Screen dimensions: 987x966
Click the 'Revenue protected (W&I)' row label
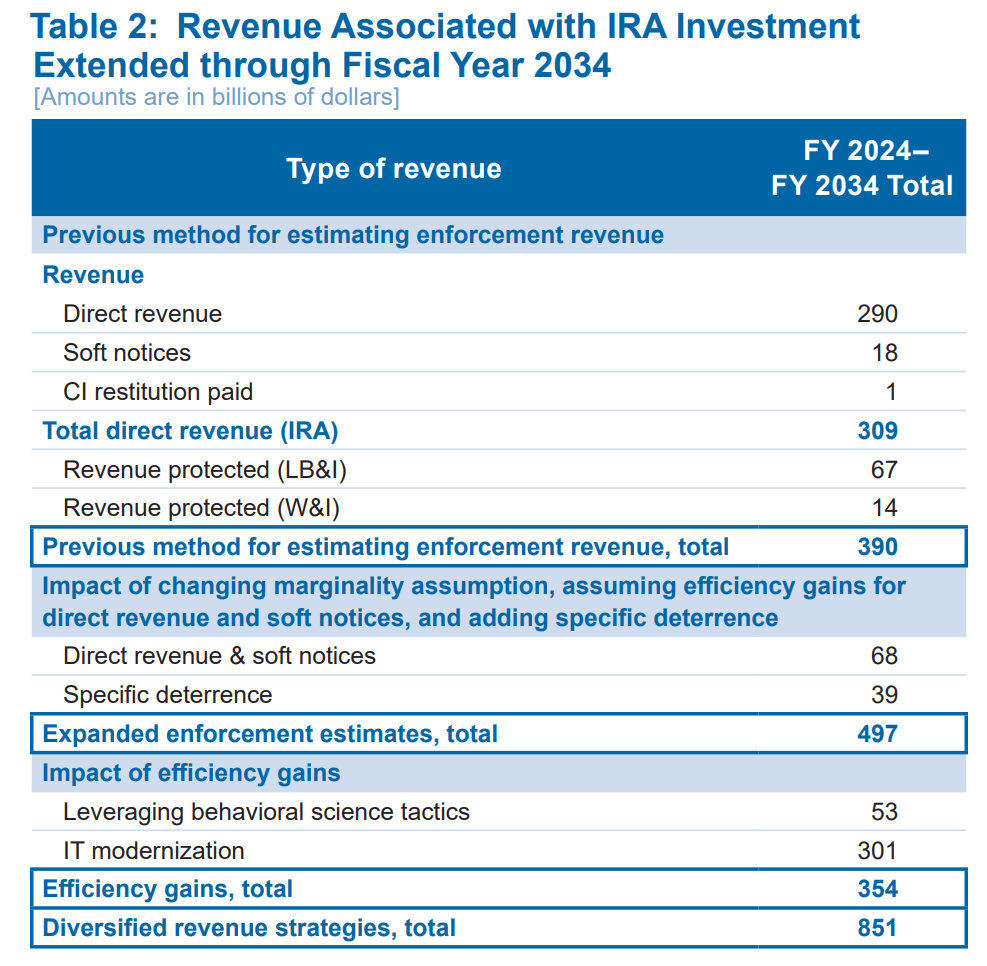coord(201,508)
